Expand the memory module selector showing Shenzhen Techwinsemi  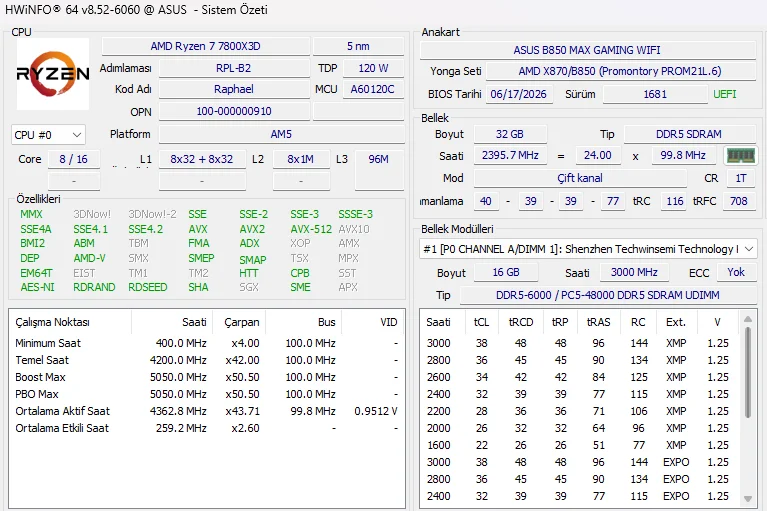click(587, 249)
